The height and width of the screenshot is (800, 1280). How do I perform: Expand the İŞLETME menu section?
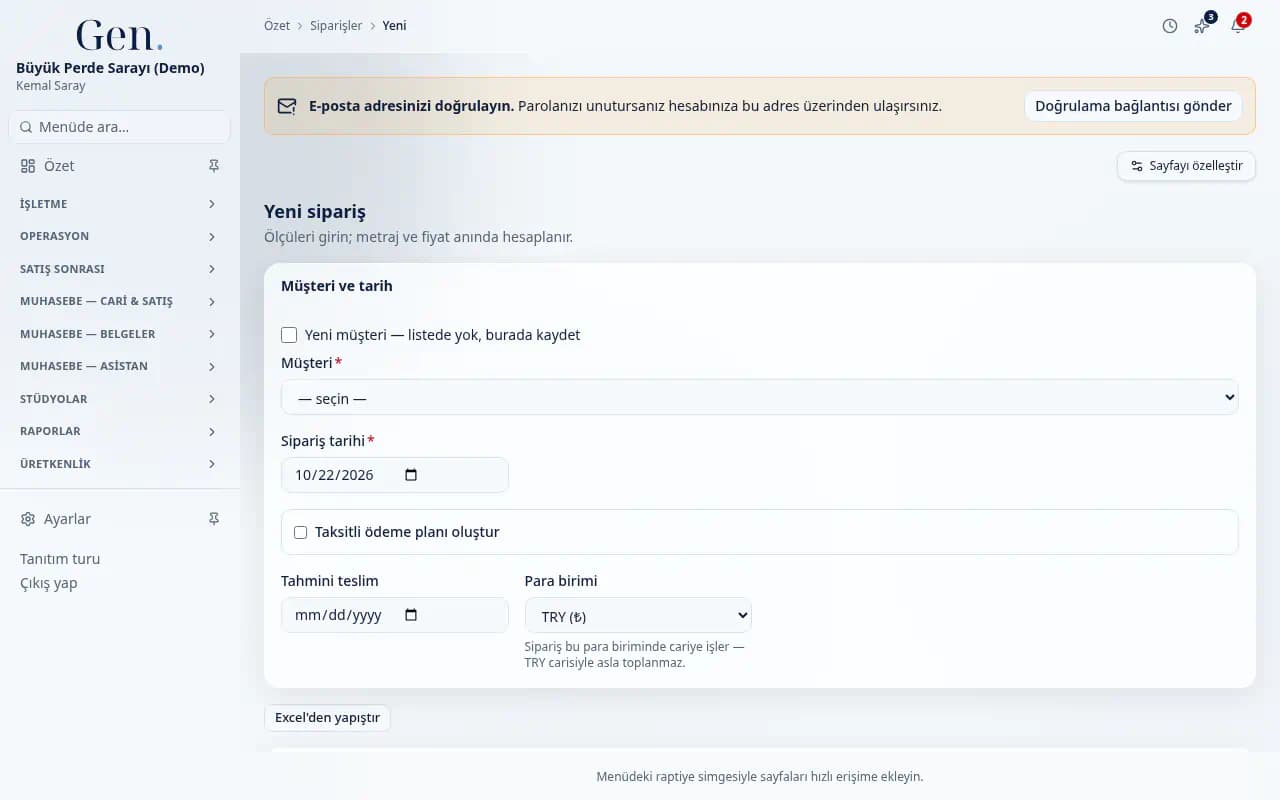[x=119, y=204]
